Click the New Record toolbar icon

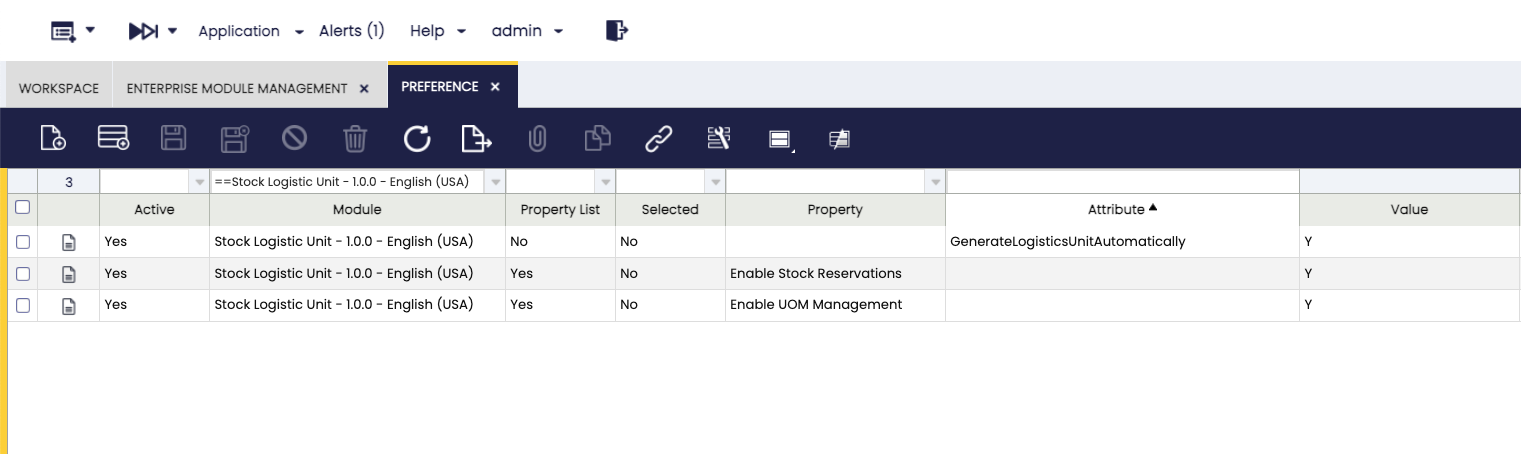click(x=53, y=139)
